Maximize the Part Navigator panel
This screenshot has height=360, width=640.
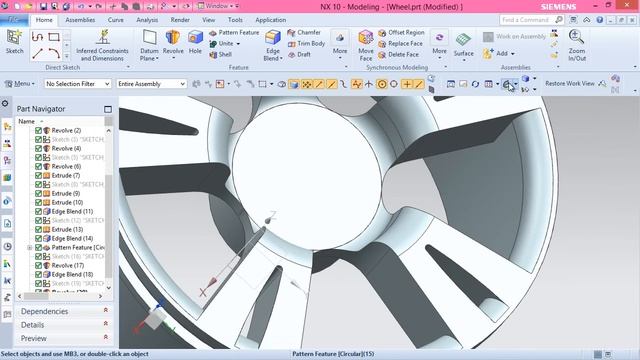[x=108, y=109]
